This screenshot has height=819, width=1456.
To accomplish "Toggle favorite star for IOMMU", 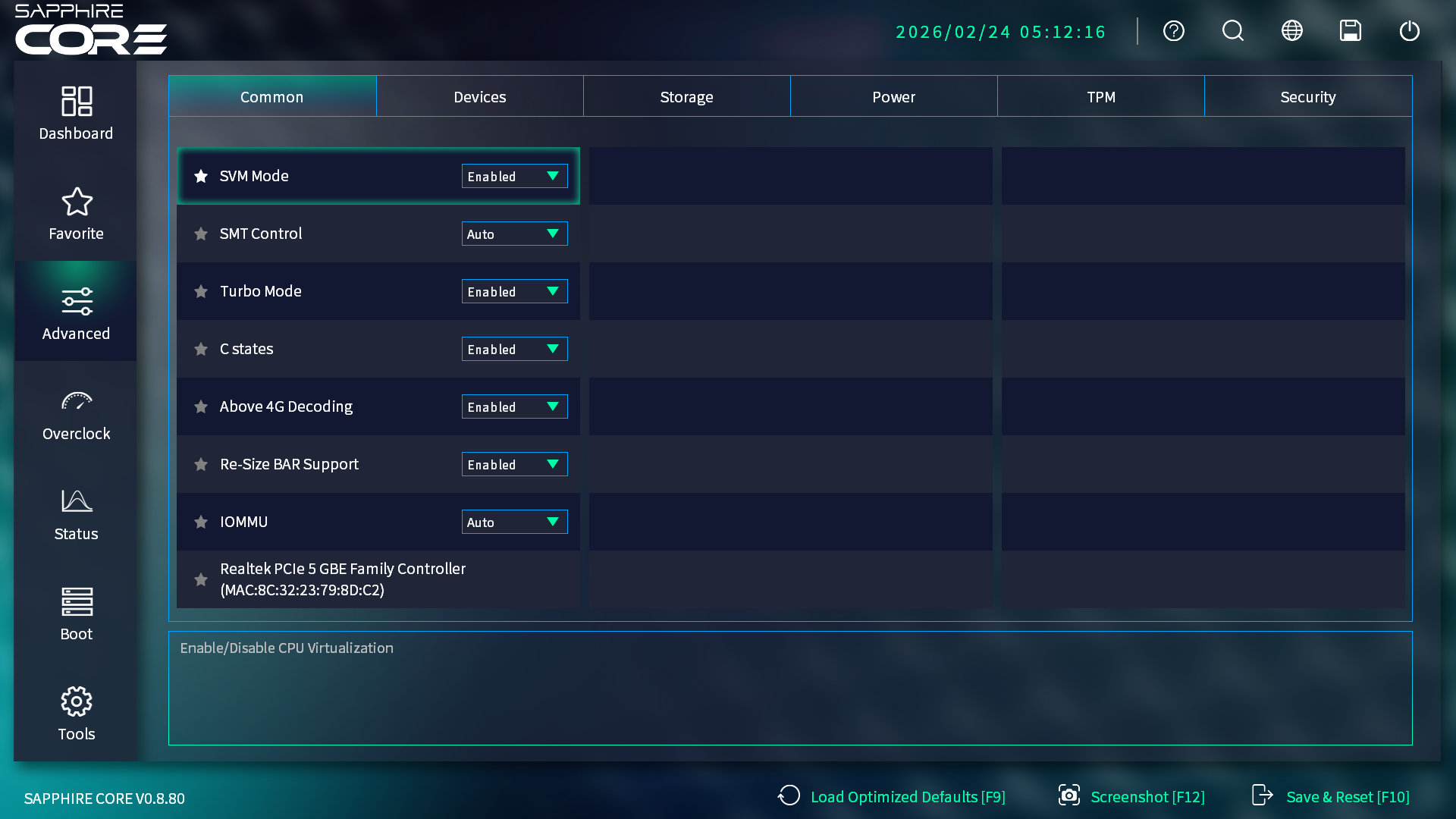I will point(201,522).
